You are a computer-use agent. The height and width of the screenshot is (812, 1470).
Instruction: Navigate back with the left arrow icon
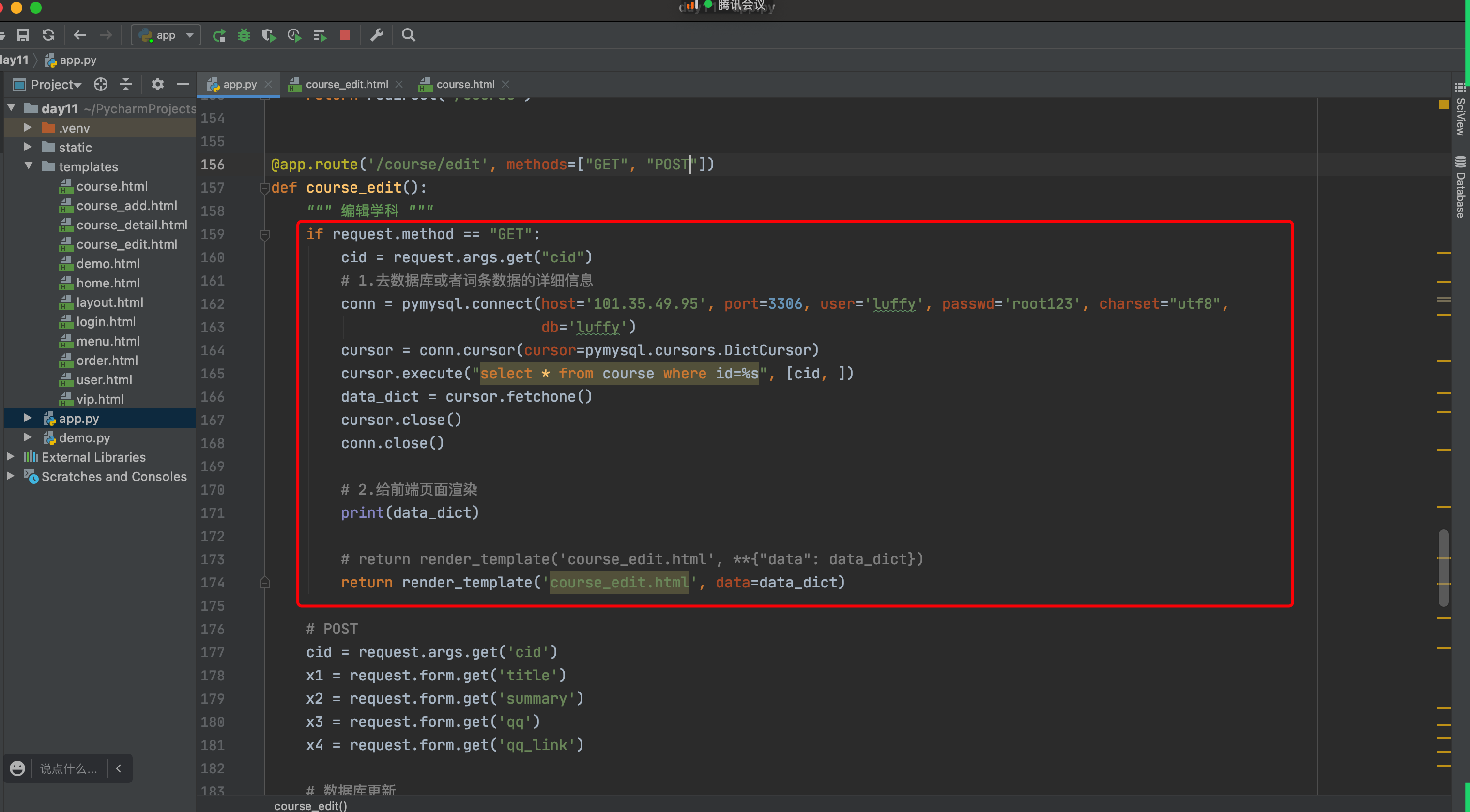coord(80,35)
